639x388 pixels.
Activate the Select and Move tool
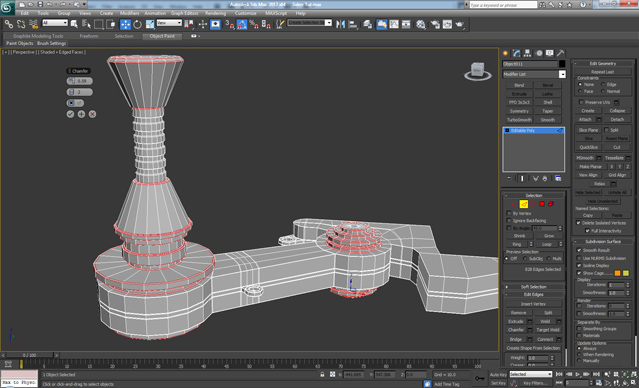[125, 24]
